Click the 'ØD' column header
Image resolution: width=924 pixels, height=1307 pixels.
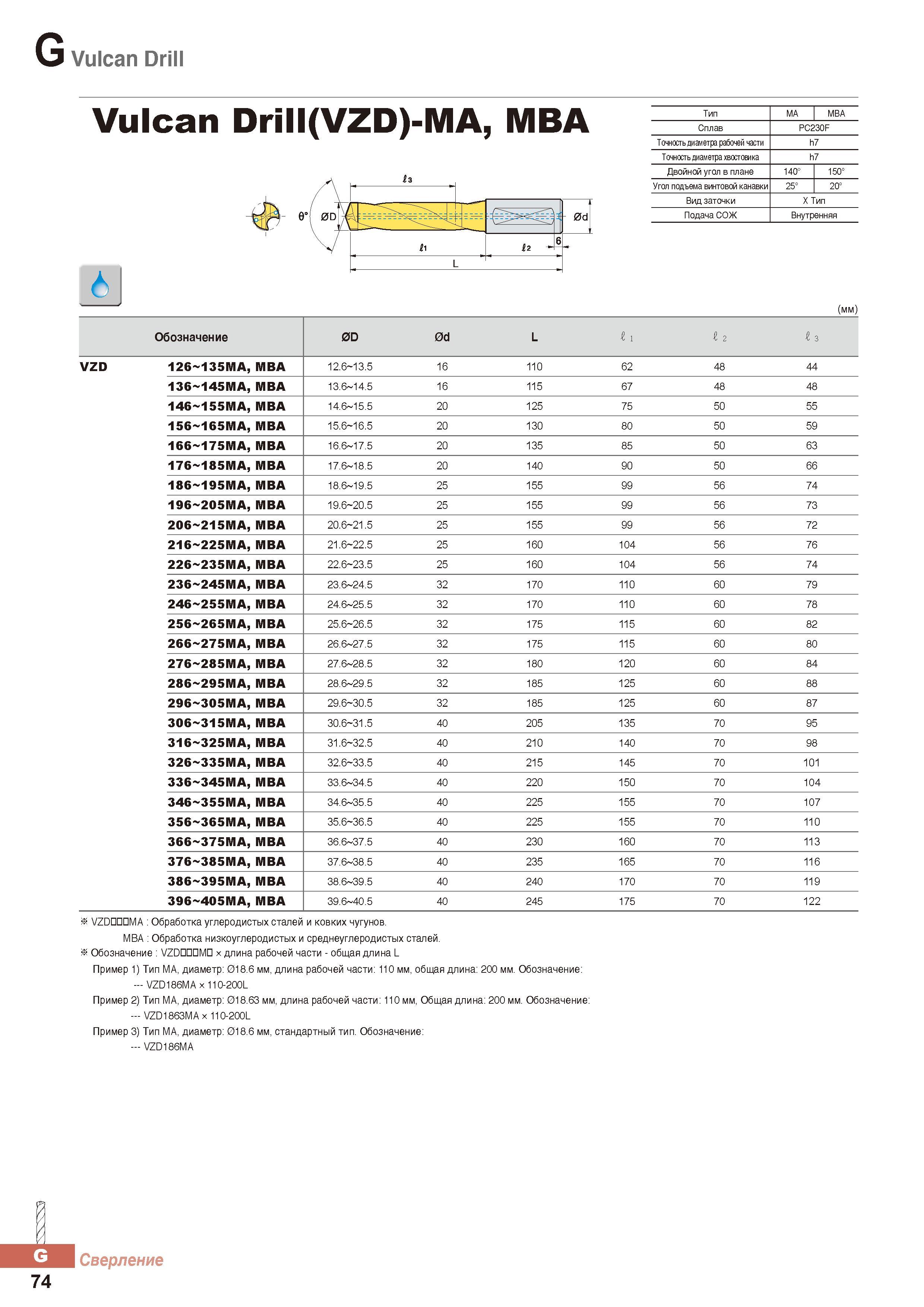tap(350, 337)
